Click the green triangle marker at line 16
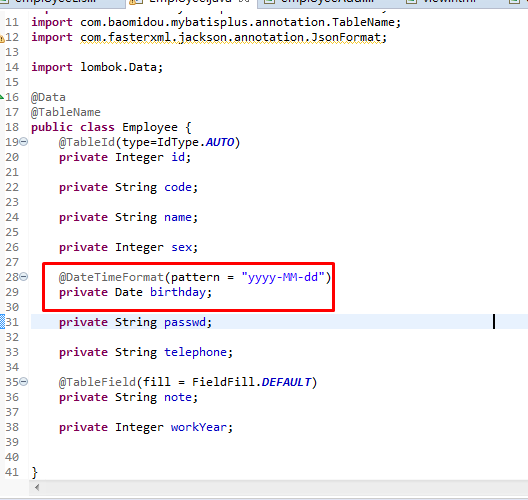Image resolution: width=528 pixels, height=500 pixels. tap(2, 97)
